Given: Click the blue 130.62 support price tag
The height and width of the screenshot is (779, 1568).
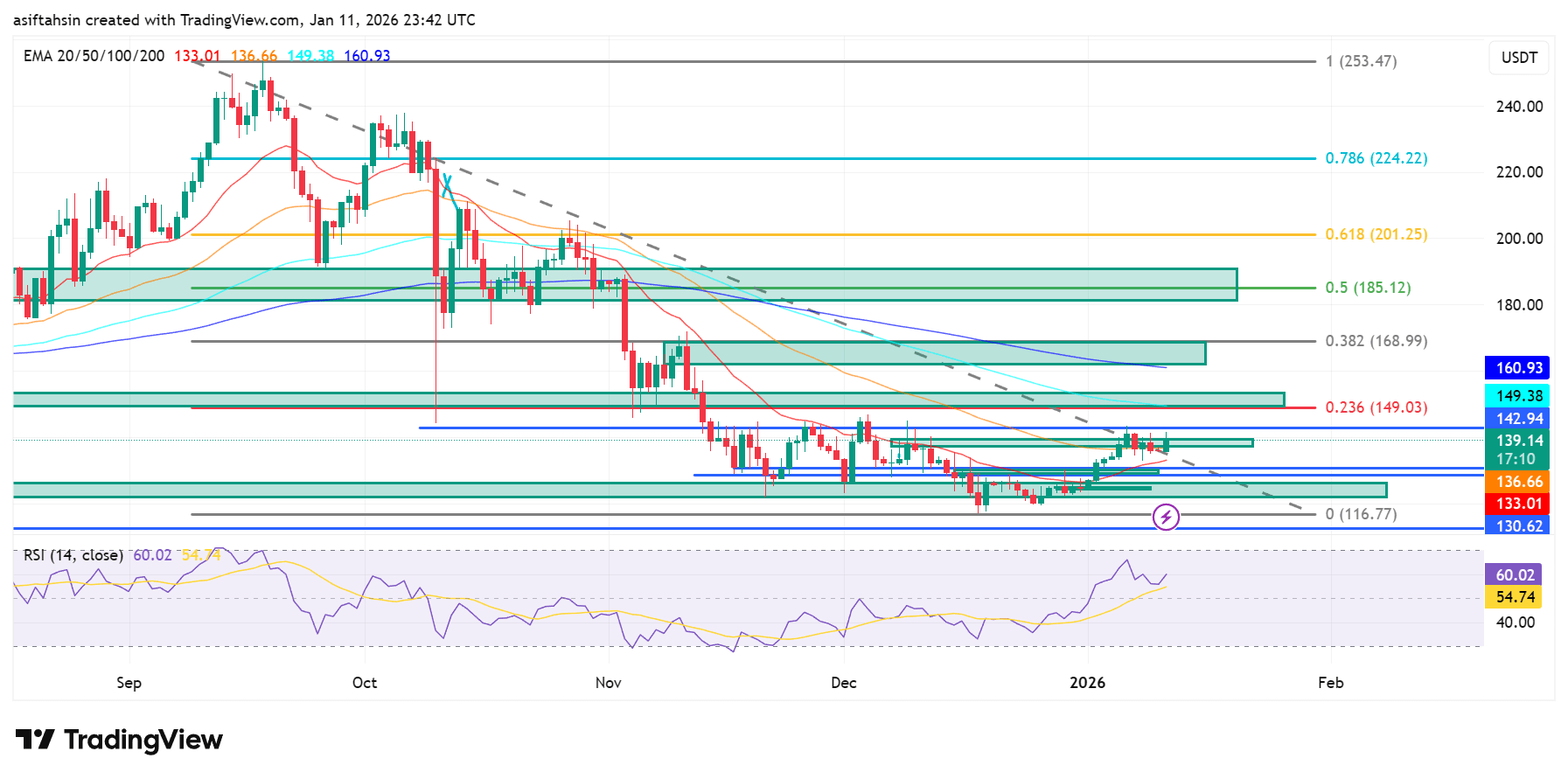Looking at the screenshot, I should [1519, 526].
